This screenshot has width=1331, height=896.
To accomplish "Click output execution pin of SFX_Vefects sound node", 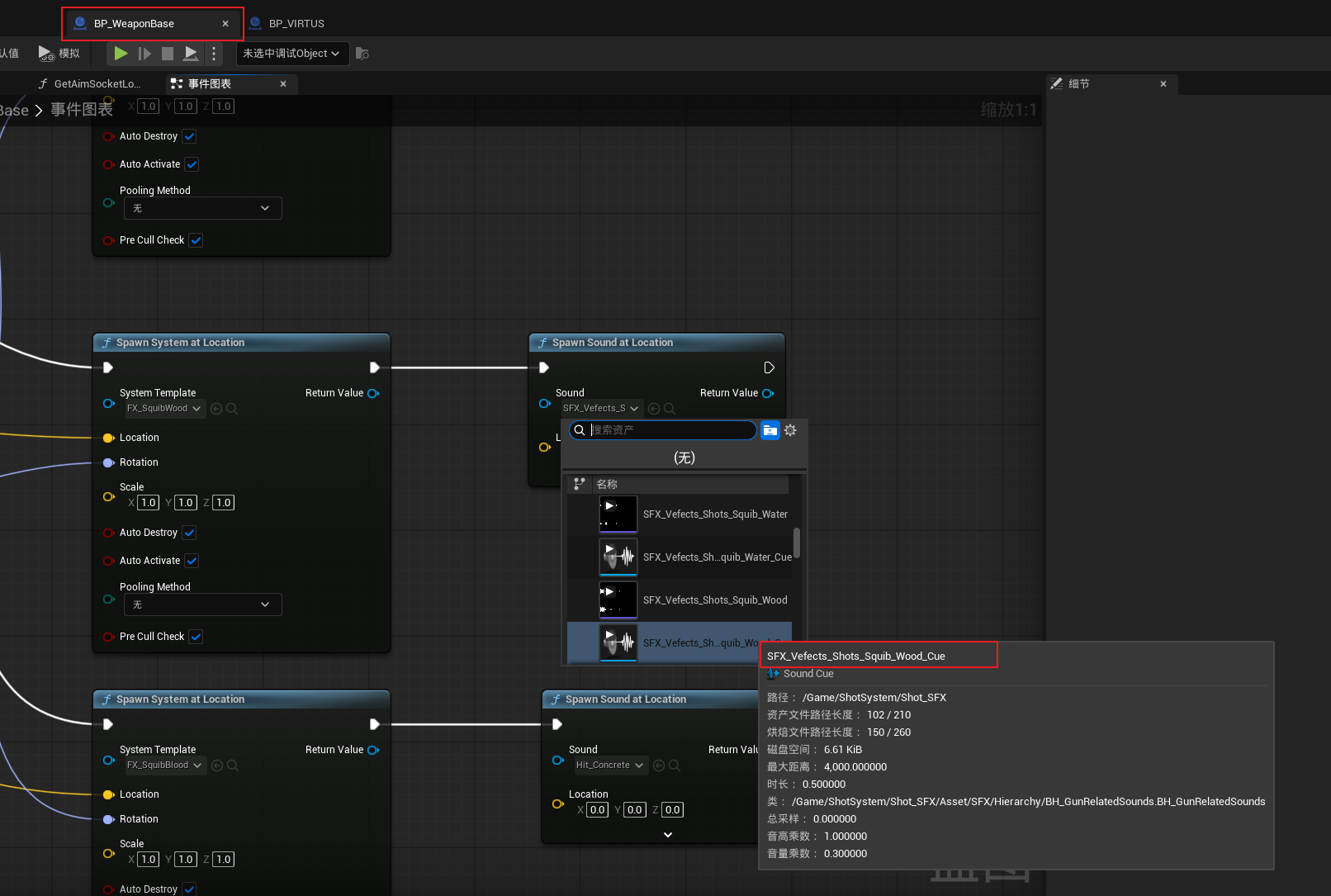I will [769, 367].
